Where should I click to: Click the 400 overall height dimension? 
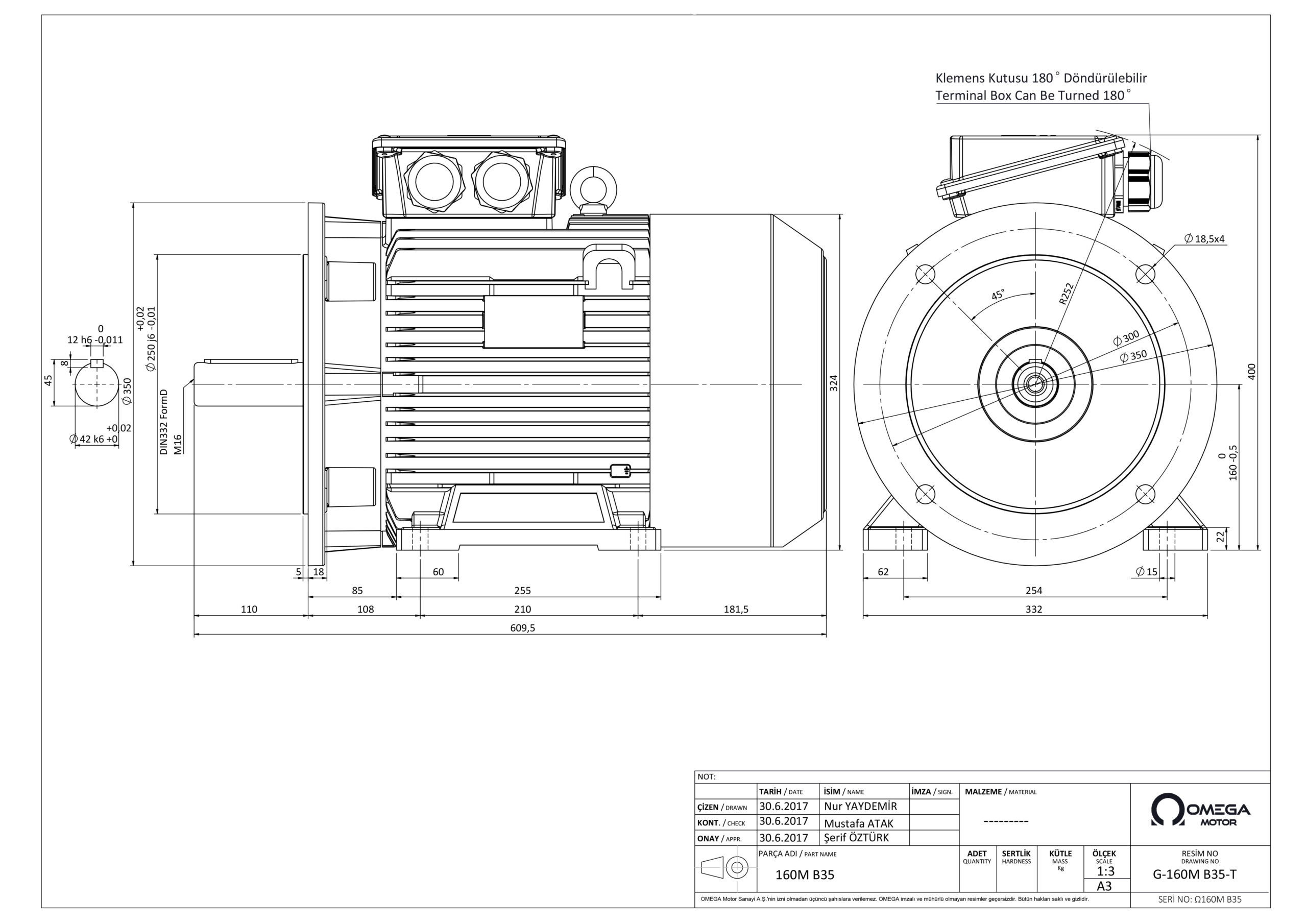[x=1251, y=371]
